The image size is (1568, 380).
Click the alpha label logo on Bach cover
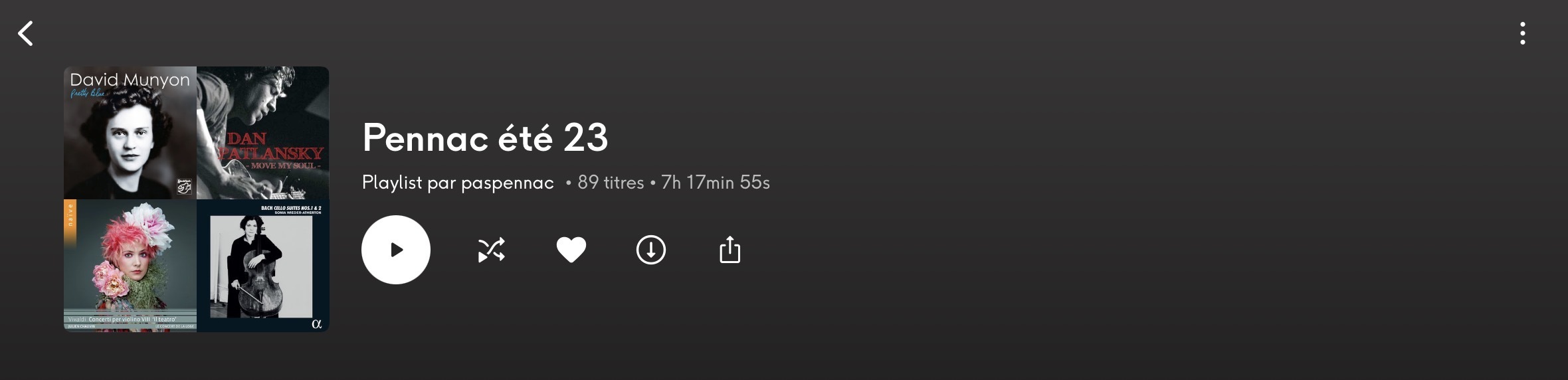[316, 324]
